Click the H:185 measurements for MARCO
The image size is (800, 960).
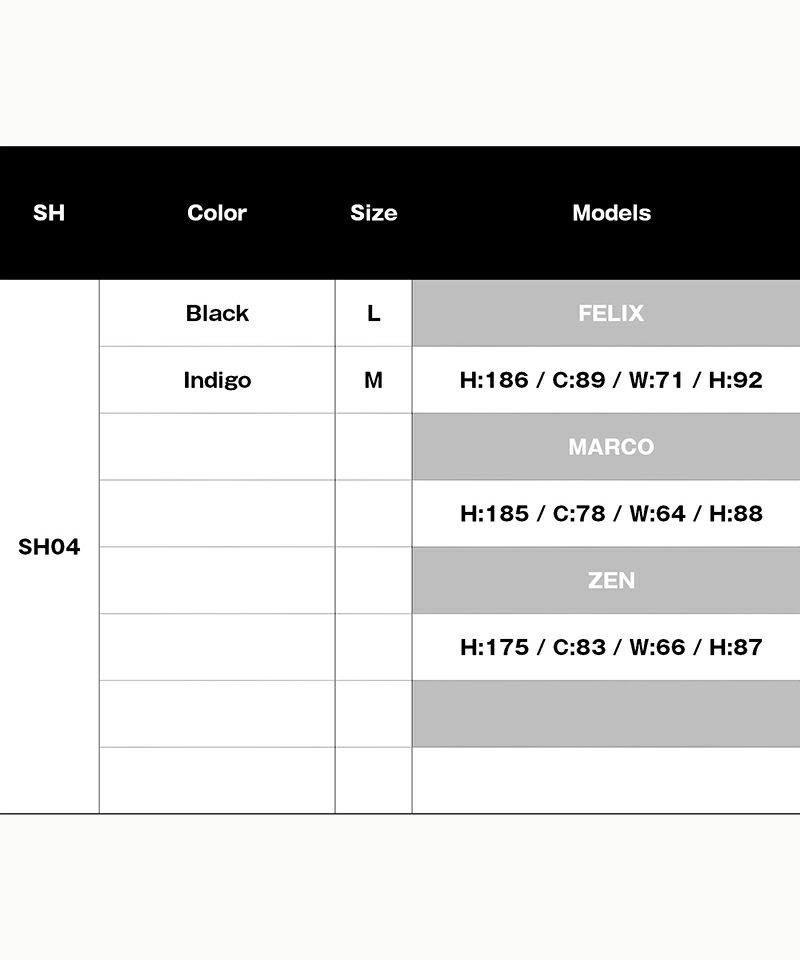[x=611, y=513]
